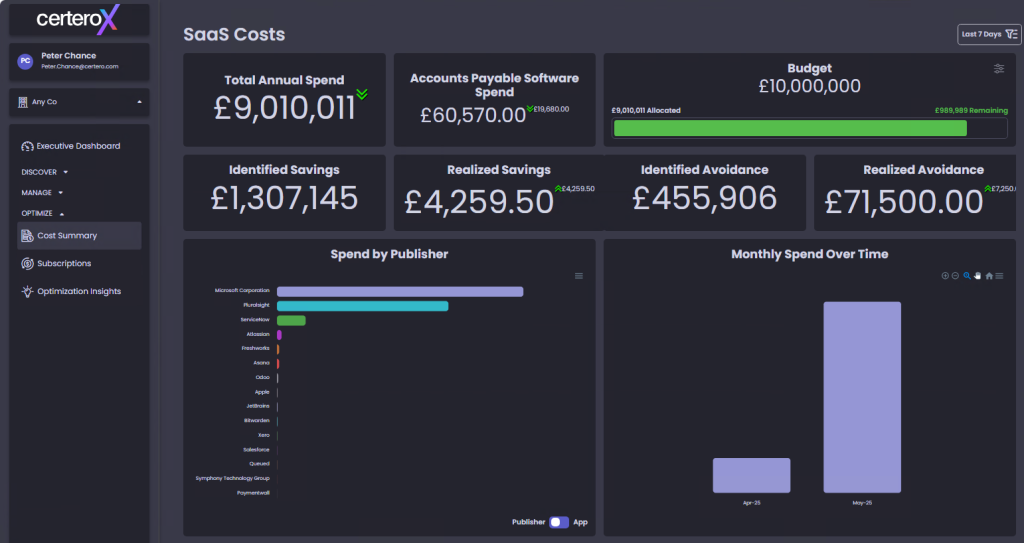Select the panning tool in chart toolbar
This screenshot has width=1024, height=543.
[978, 276]
